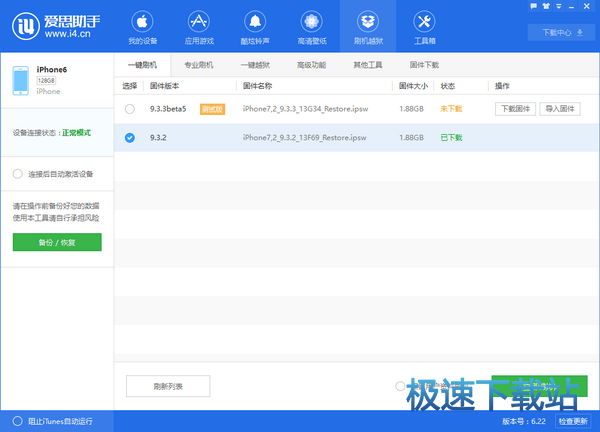Enable 连接后自动激活设备 option
600x432 pixels.
(x=18, y=174)
